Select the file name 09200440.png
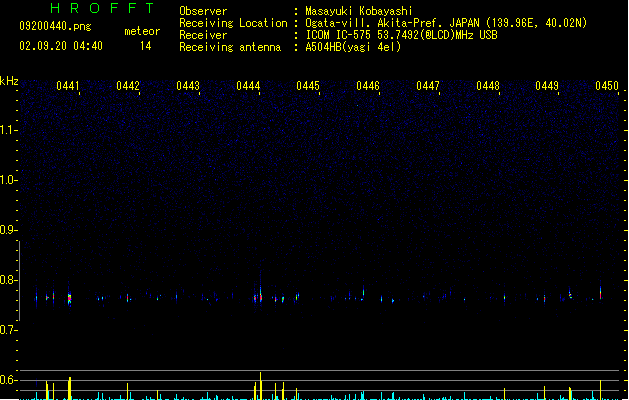The image size is (629, 400). click(55, 26)
